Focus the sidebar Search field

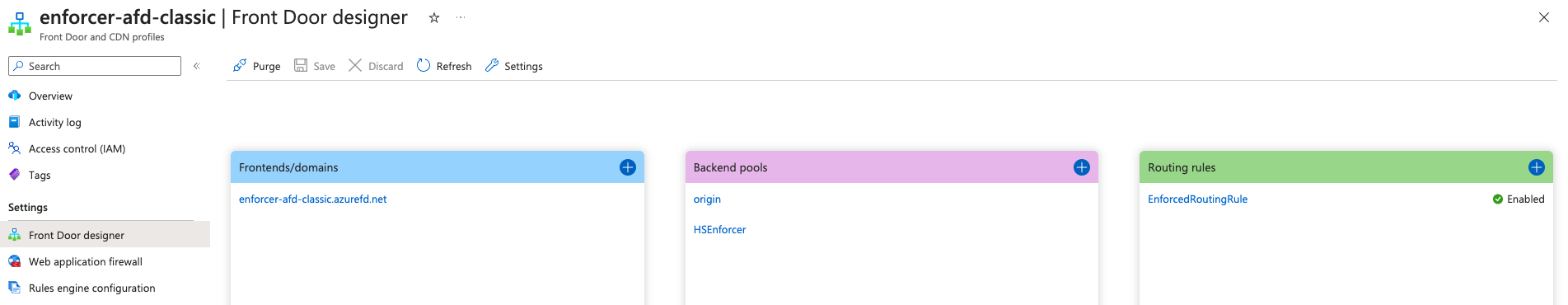click(x=95, y=66)
